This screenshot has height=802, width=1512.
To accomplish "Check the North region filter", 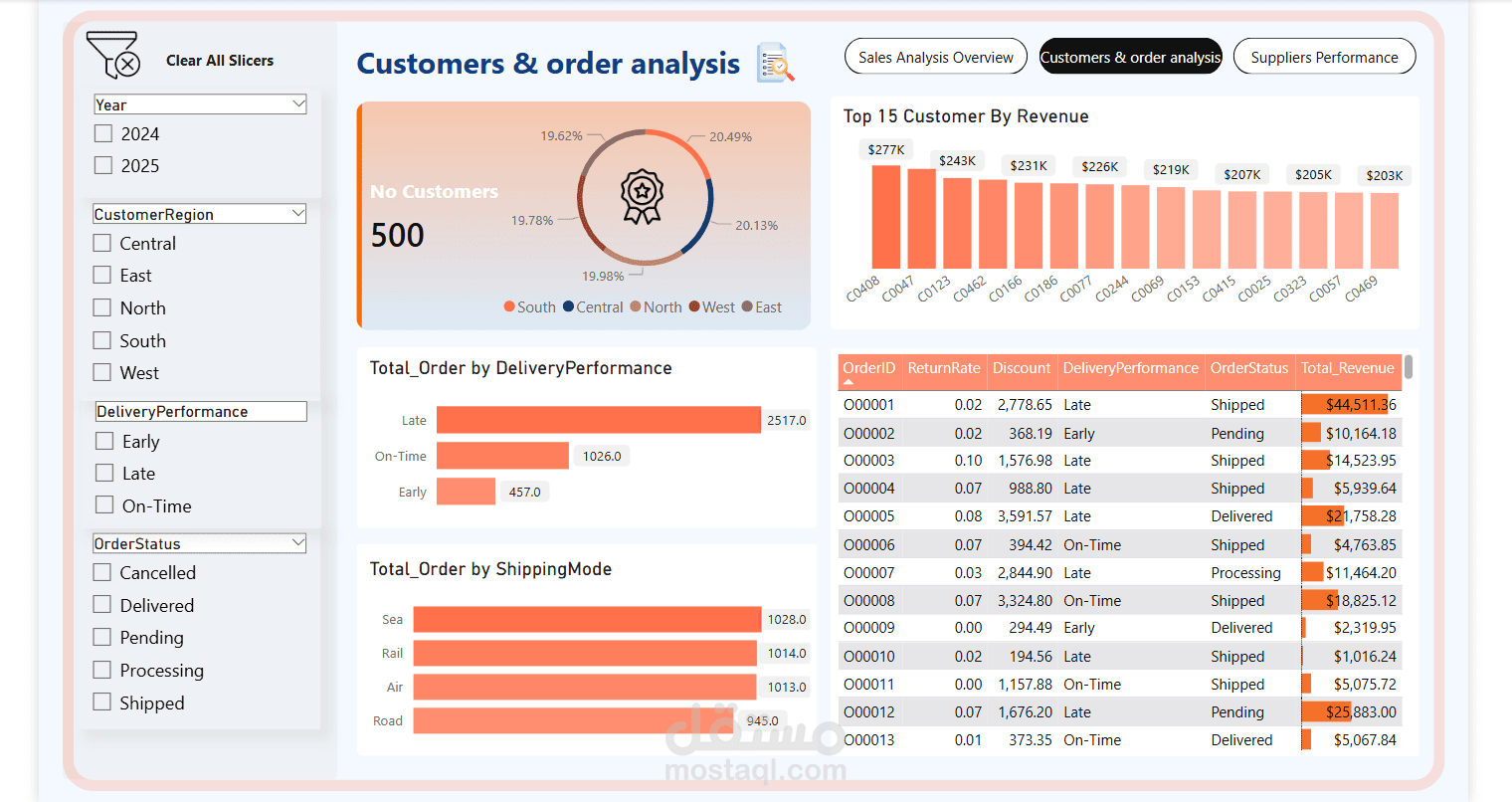I will pos(101,307).
